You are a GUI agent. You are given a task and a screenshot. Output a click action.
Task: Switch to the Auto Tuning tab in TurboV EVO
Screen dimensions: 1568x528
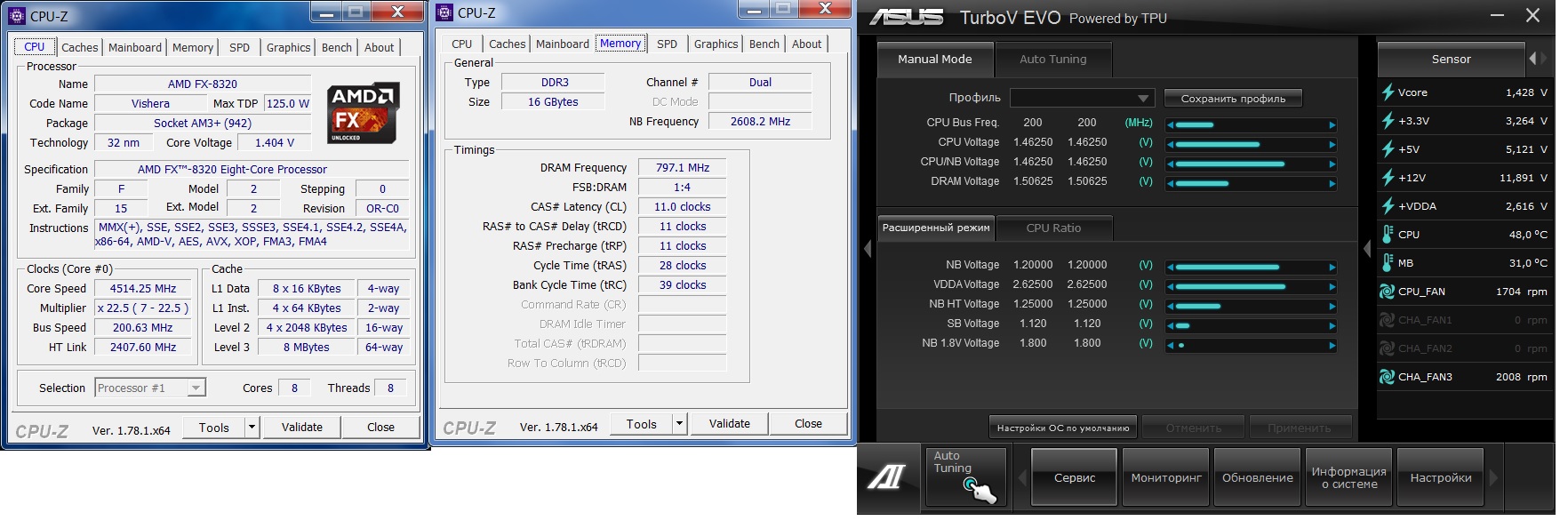click(1052, 60)
